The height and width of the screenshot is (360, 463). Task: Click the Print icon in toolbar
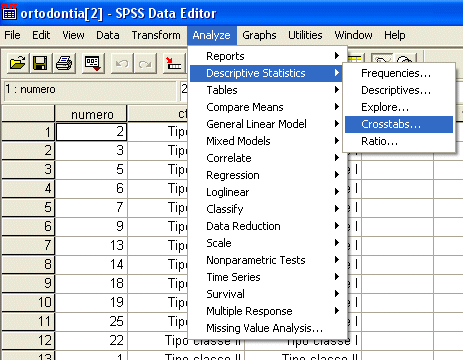(64, 63)
